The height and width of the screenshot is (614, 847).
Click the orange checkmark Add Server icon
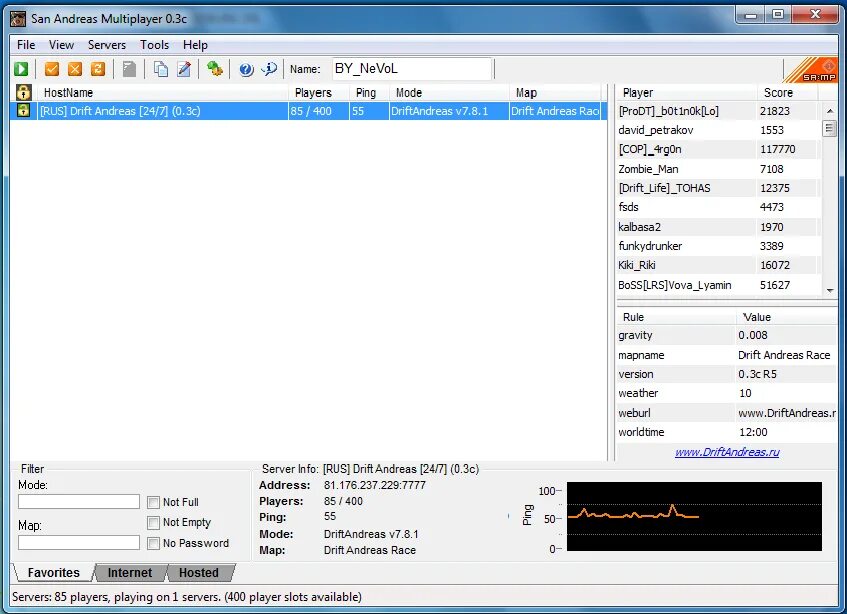[x=52, y=69]
